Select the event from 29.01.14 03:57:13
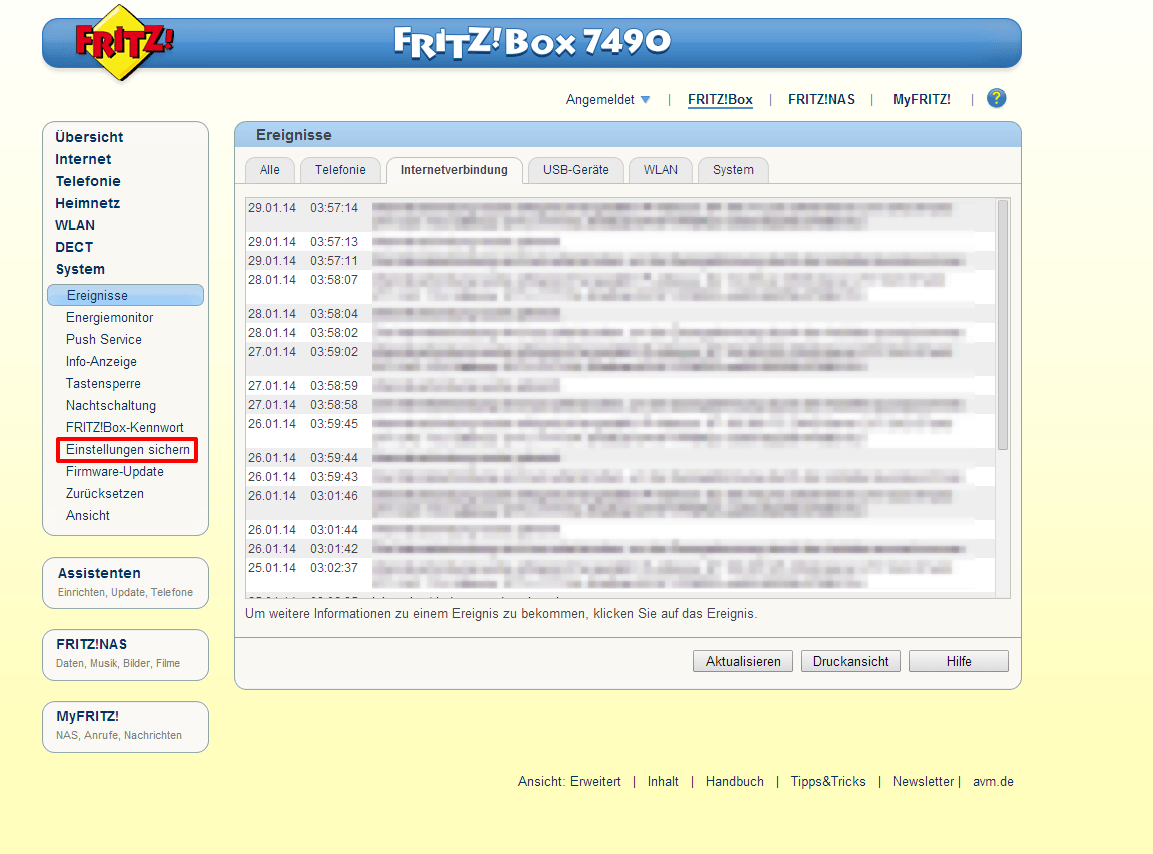Image resolution: width=1153 pixels, height=854 pixels. click(621, 241)
